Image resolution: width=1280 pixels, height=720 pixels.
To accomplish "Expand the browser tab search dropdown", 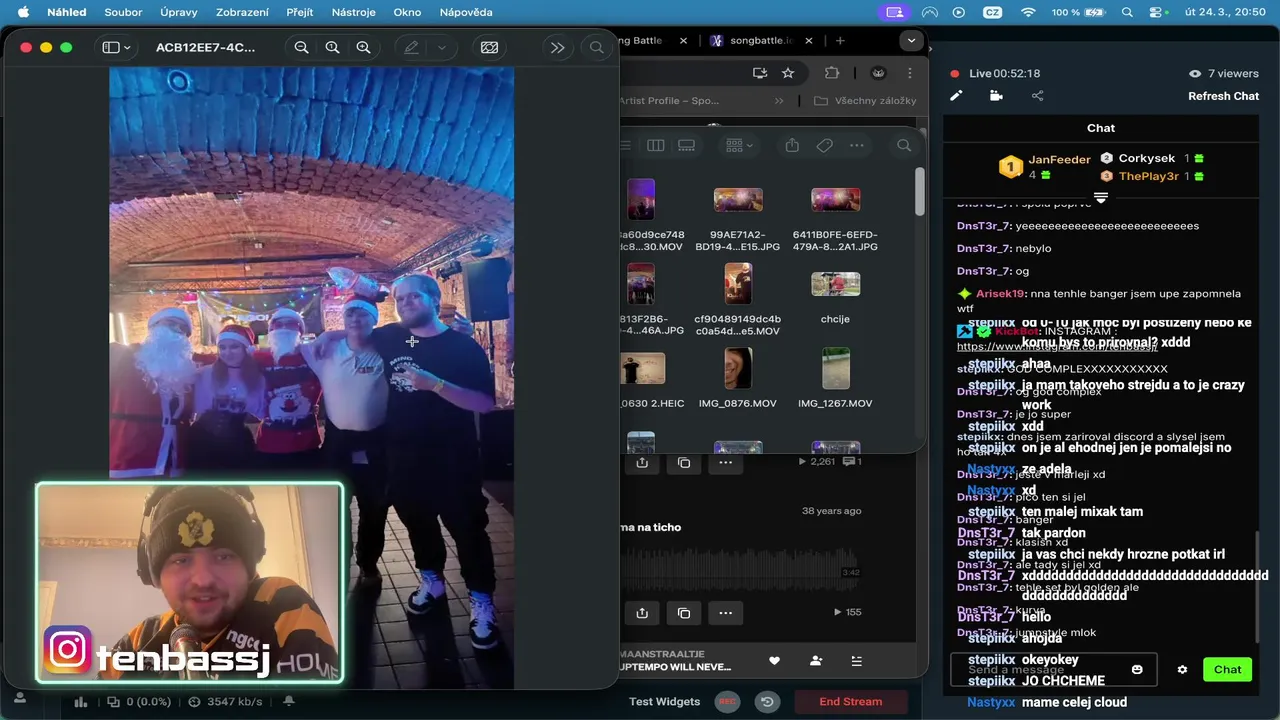I will (x=910, y=40).
